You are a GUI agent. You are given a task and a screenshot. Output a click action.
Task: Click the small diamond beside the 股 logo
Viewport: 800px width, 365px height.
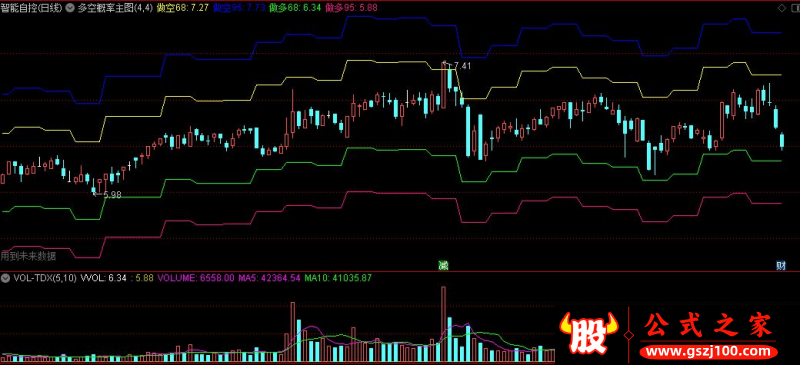pos(629,335)
